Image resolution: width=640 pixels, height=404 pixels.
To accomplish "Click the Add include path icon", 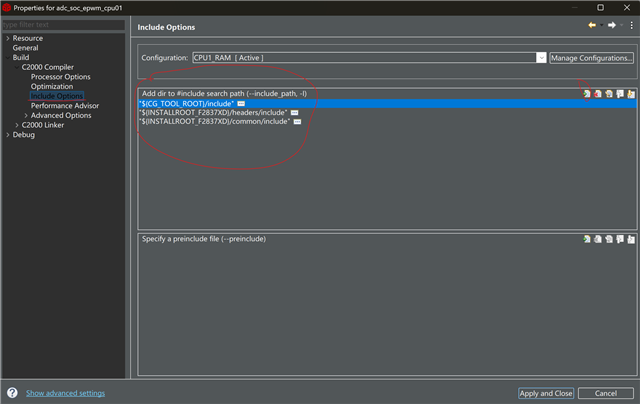I will (x=587, y=94).
